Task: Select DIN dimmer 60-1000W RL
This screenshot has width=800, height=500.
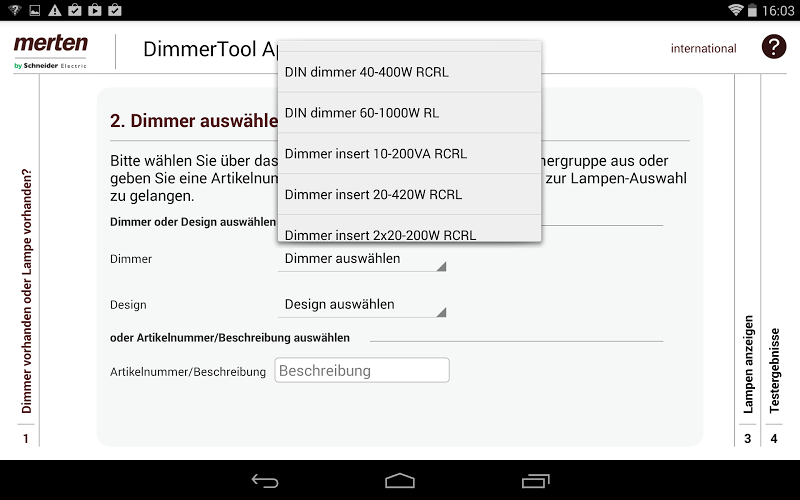Action: (409, 113)
